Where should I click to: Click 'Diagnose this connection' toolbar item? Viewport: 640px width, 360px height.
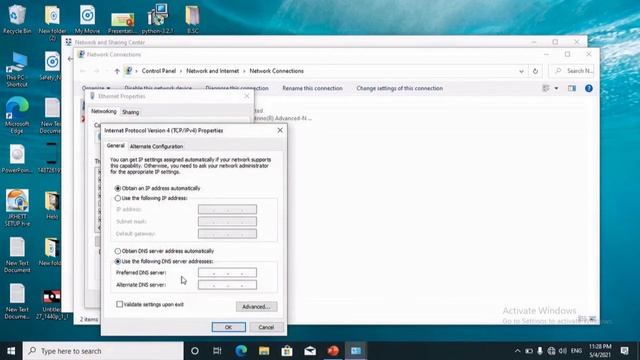tap(237, 88)
